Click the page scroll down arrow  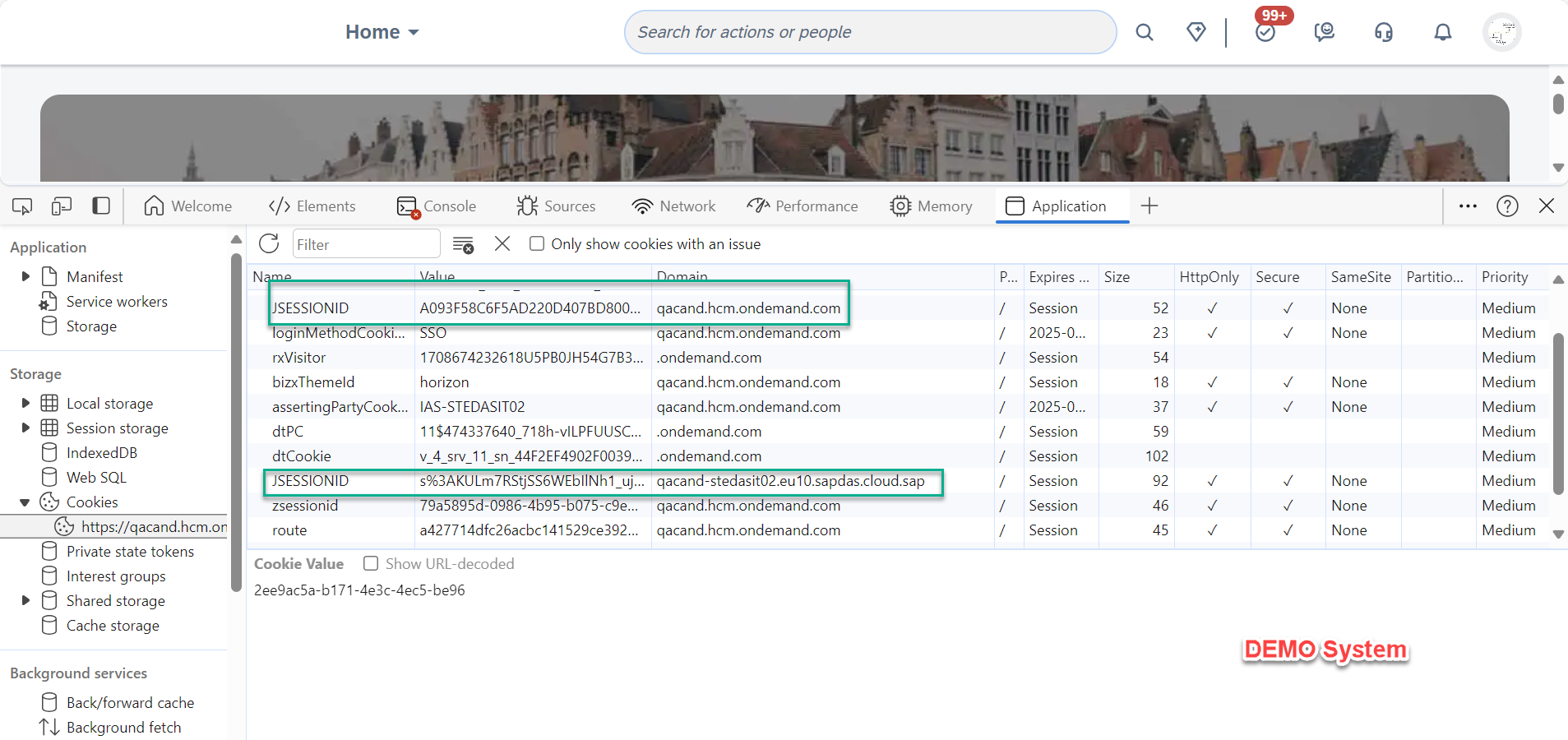pyautogui.click(x=1558, y=168)
